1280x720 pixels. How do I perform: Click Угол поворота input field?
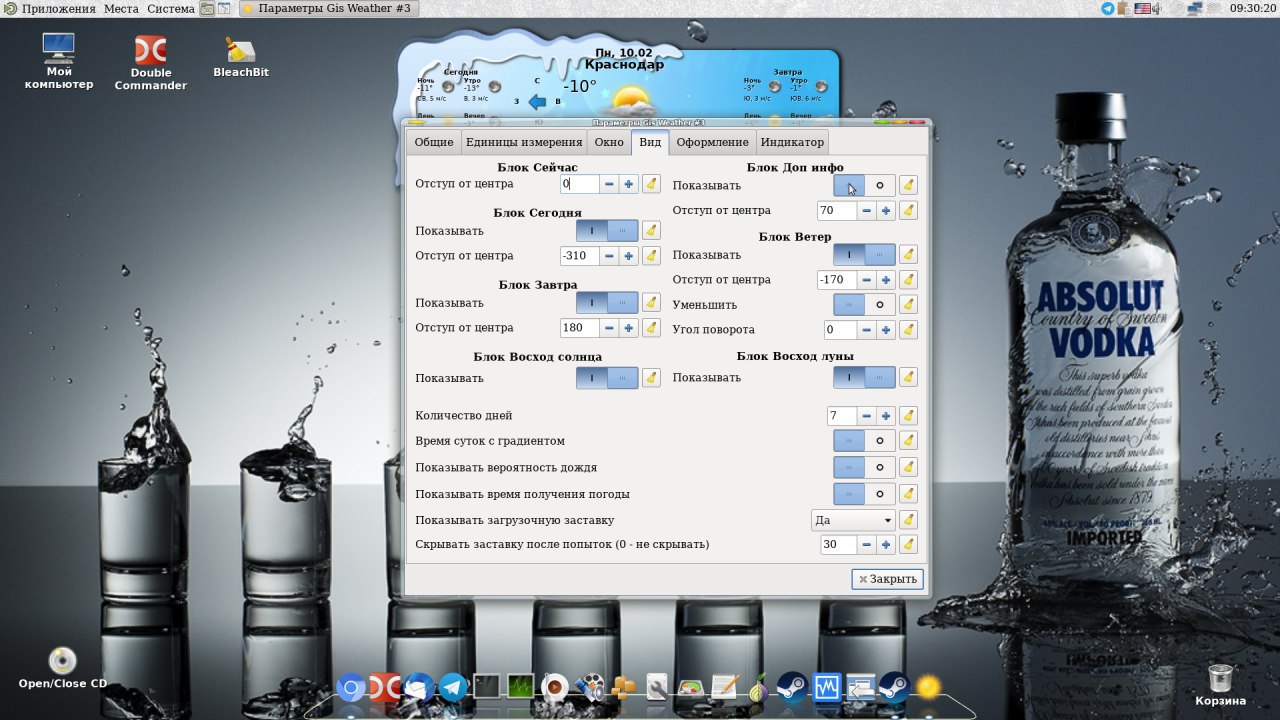840,330
